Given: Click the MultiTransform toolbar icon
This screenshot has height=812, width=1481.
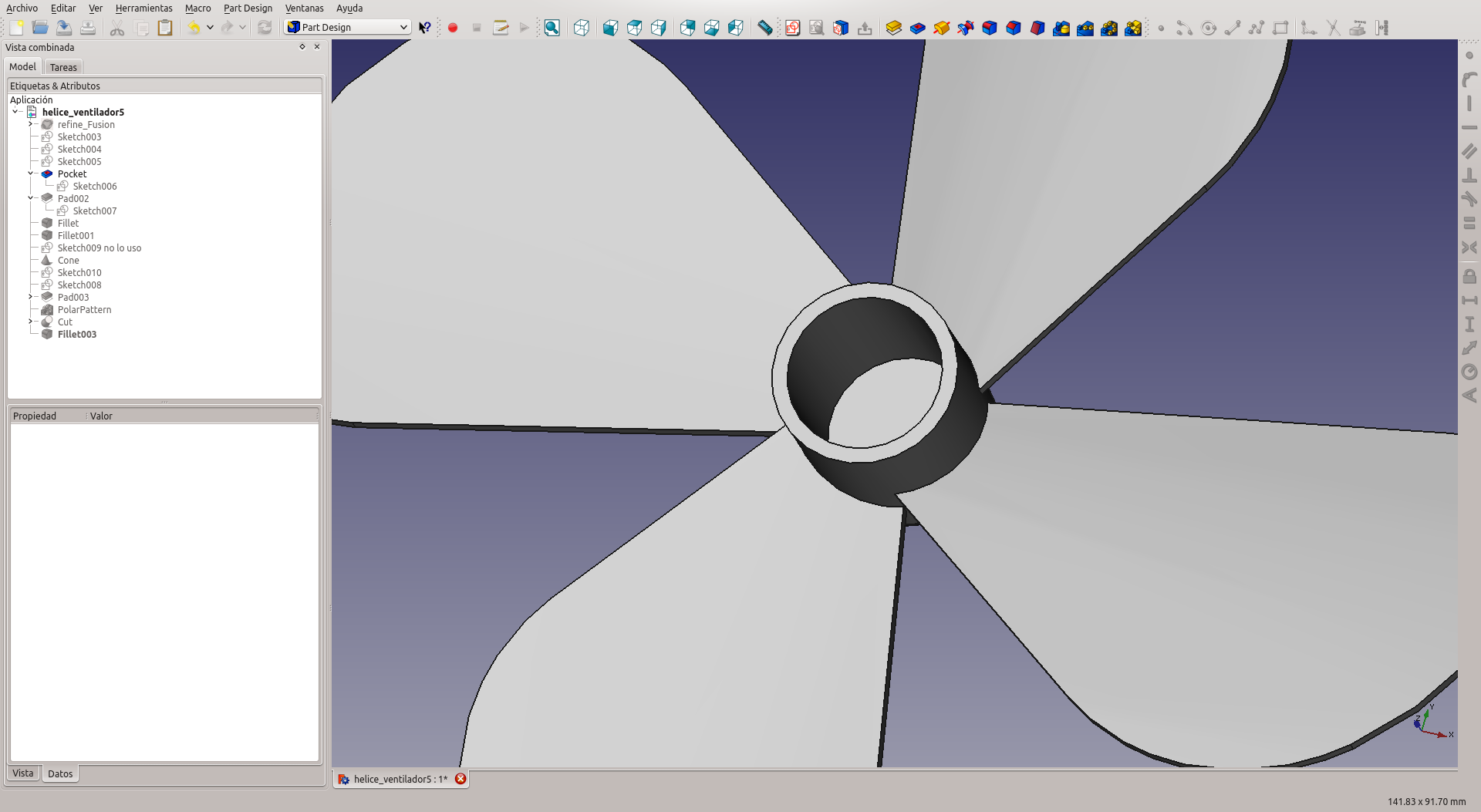Looking at the screenshot, I should click(1133, 28).
